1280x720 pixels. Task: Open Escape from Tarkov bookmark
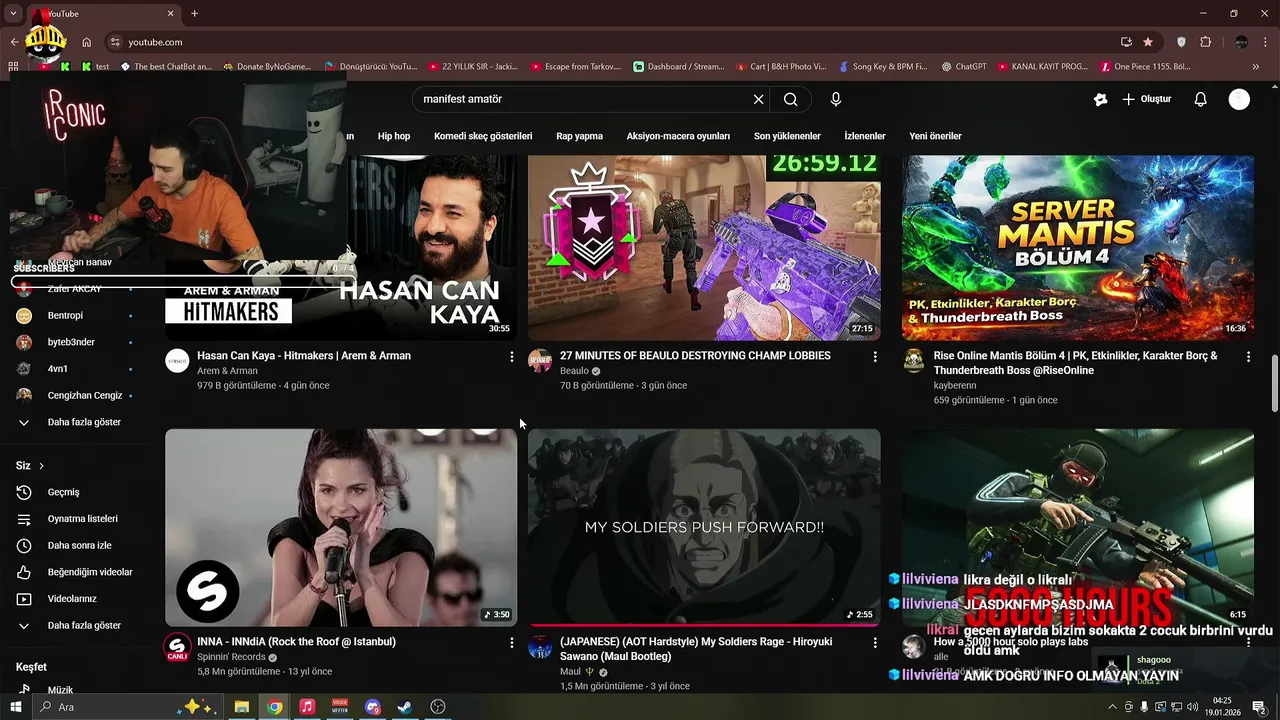[574, 67]
